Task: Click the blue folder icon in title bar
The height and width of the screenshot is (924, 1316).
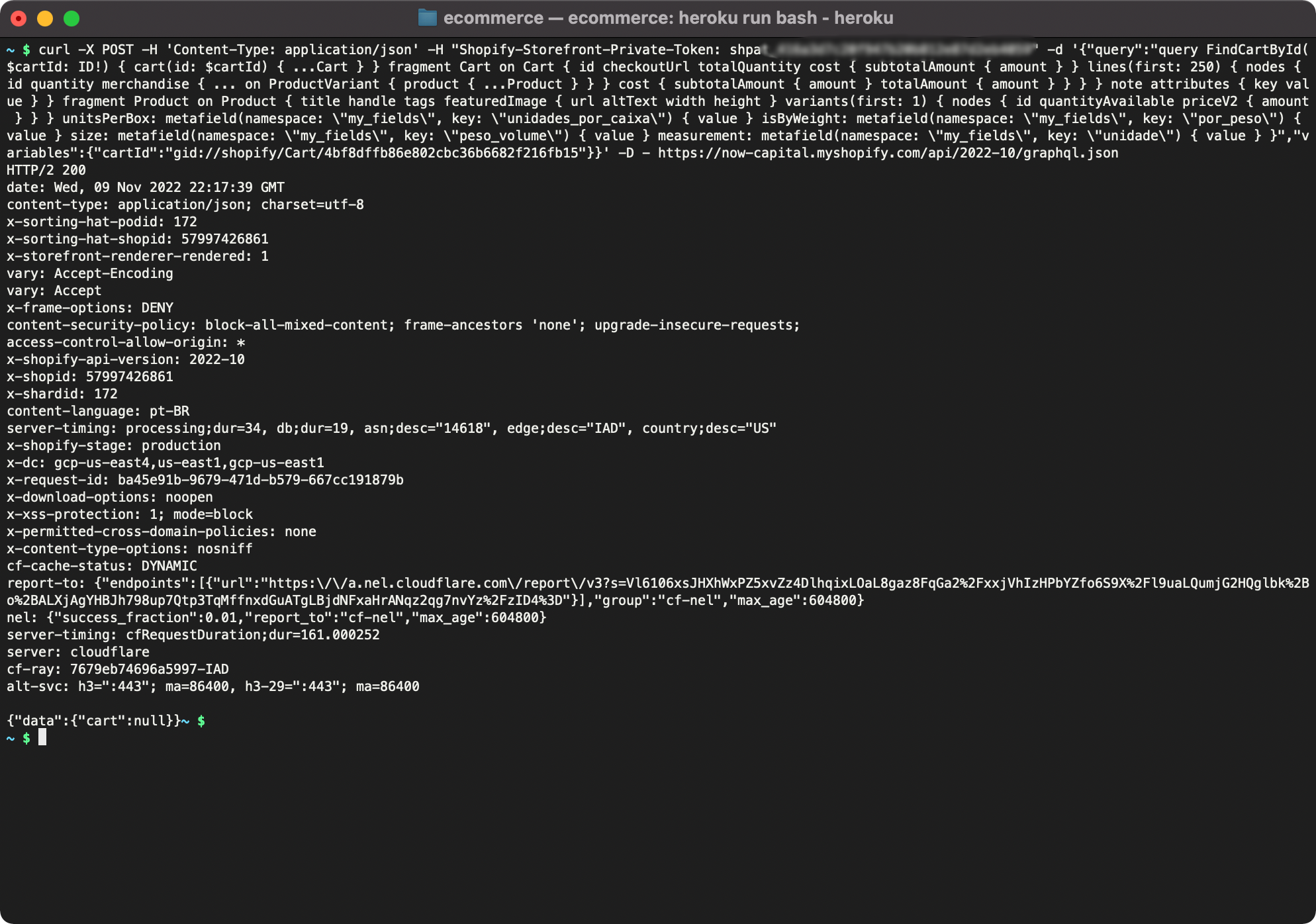Action: 428,18
